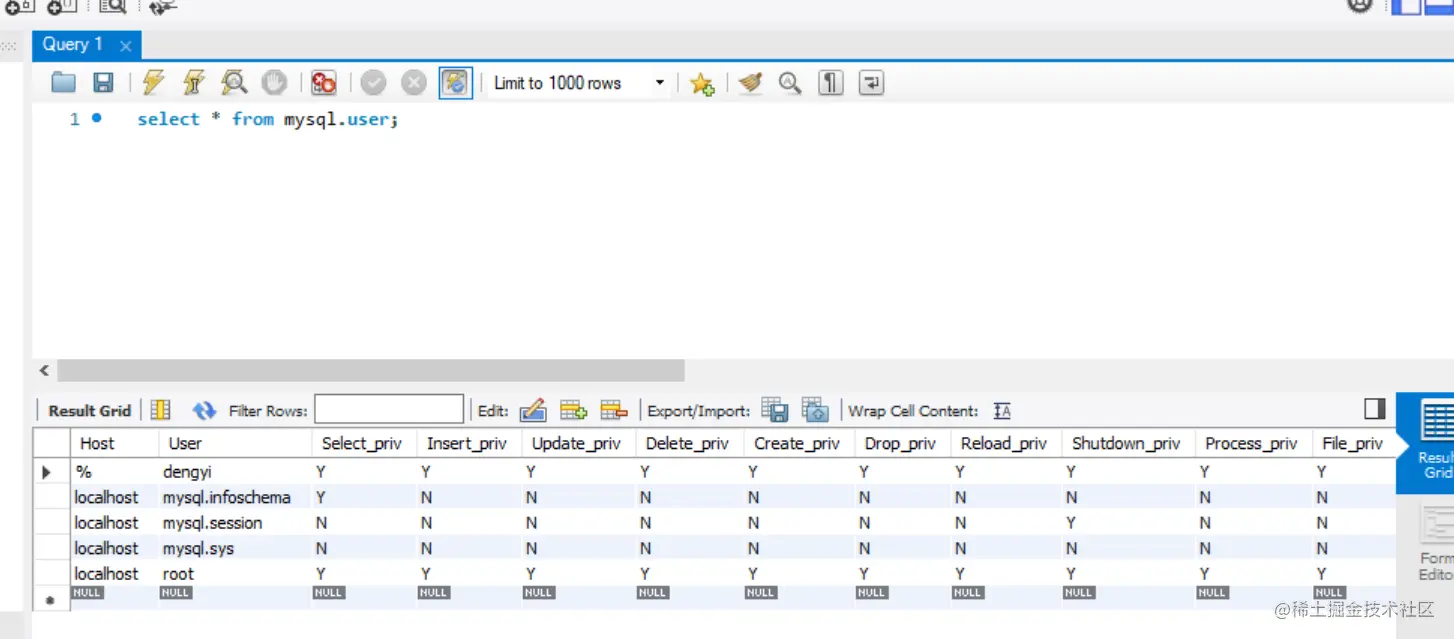Open find panel magnifier icon
The width and height of the screenshot is (1454, 639).
[790, 82]
